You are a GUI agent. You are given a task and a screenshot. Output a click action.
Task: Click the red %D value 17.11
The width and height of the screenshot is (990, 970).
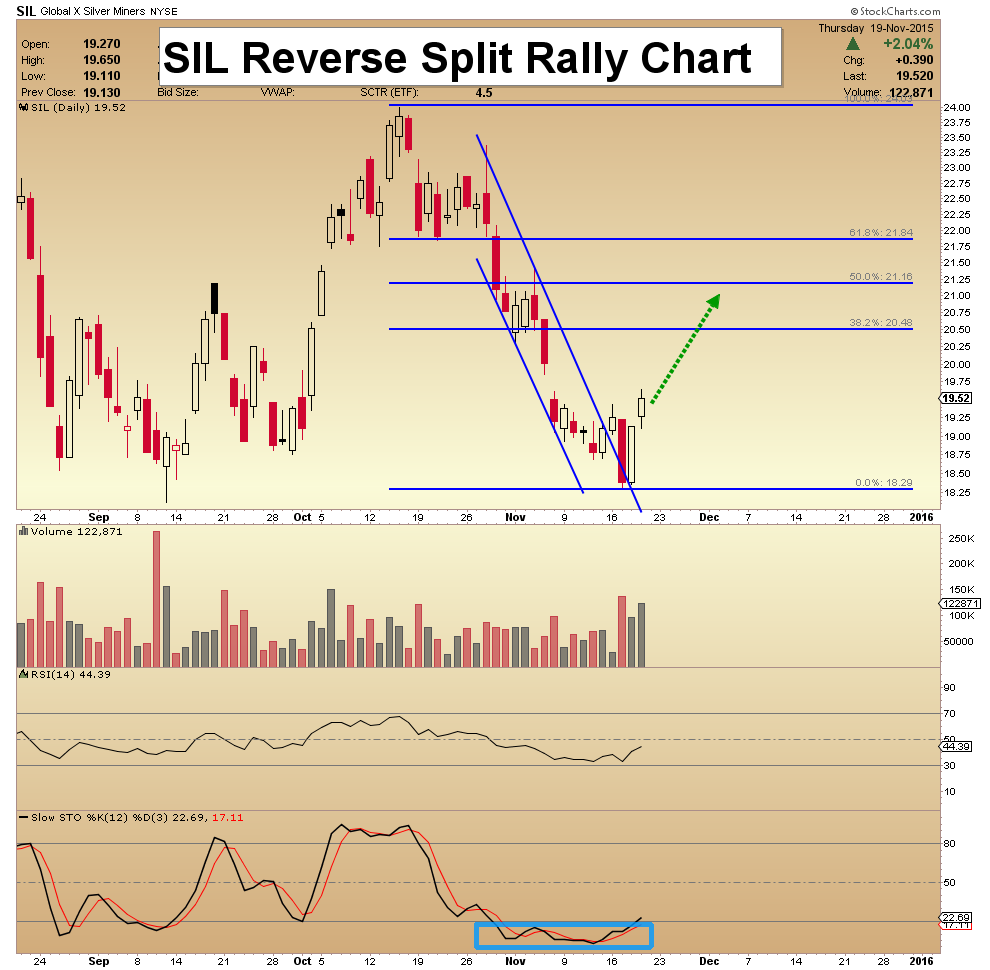pyautogui.click(x=228, y=817)
